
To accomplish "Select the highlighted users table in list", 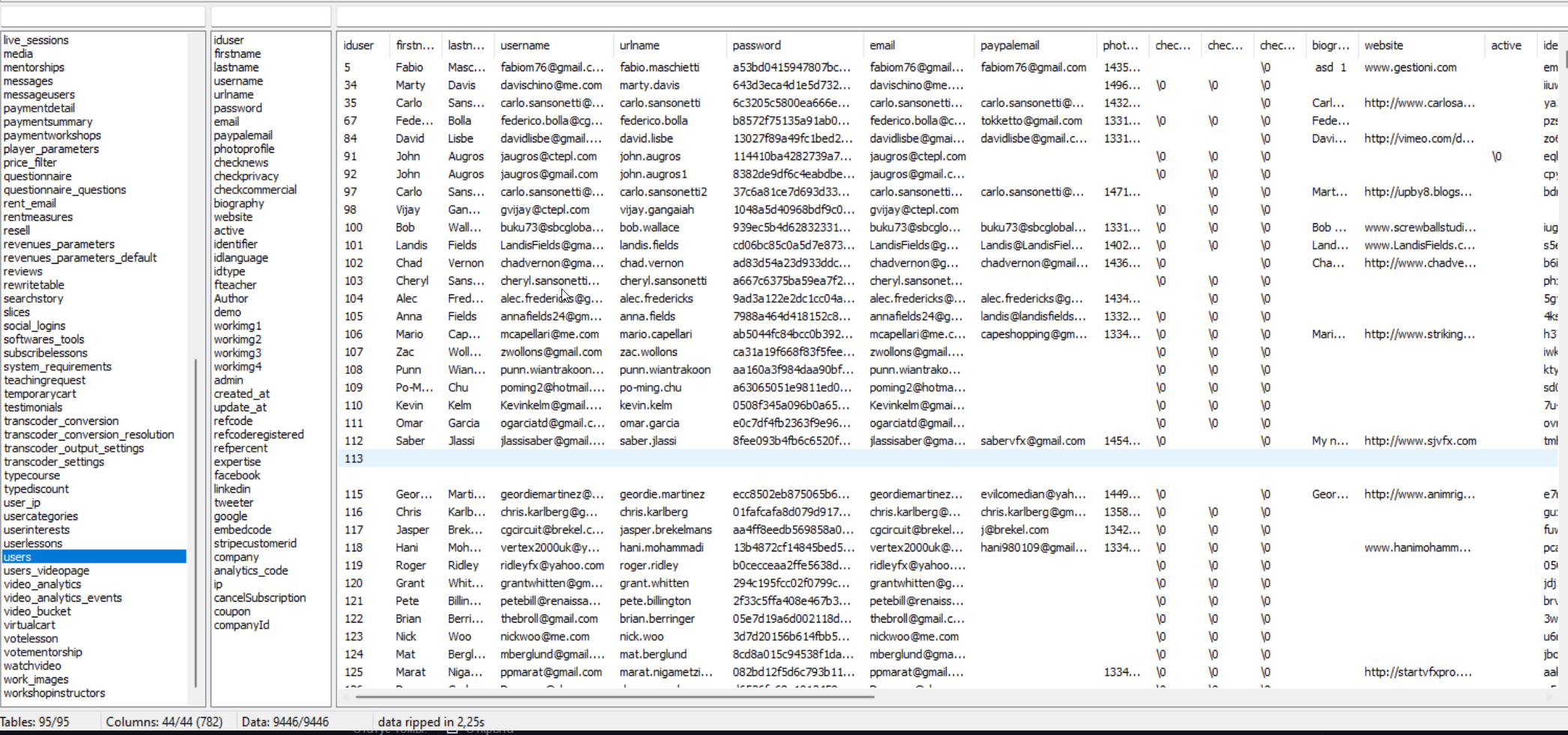I will point(18,557).
